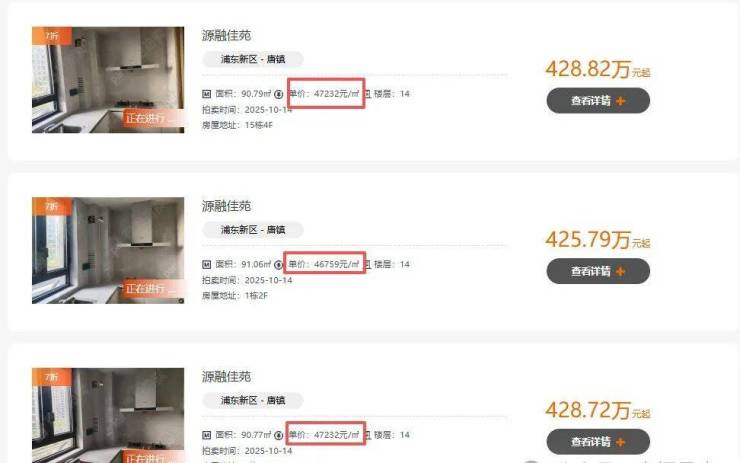The width and height of the screenshot is (740, 463).
Task: Select the 浦东新区 - 唐镇 tag in the first listing
Action: coord(253,59)
